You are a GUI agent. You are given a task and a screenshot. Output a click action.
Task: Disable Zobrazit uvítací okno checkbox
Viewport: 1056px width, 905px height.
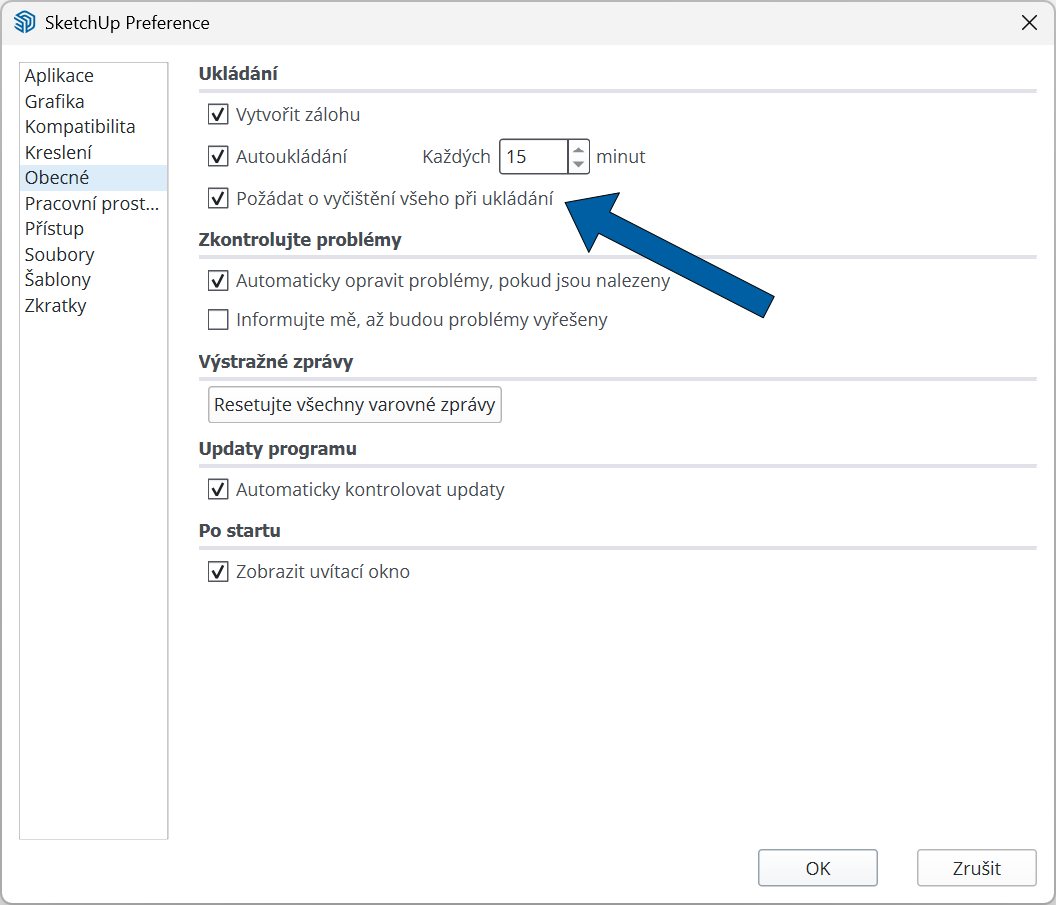tap(218, 572)
